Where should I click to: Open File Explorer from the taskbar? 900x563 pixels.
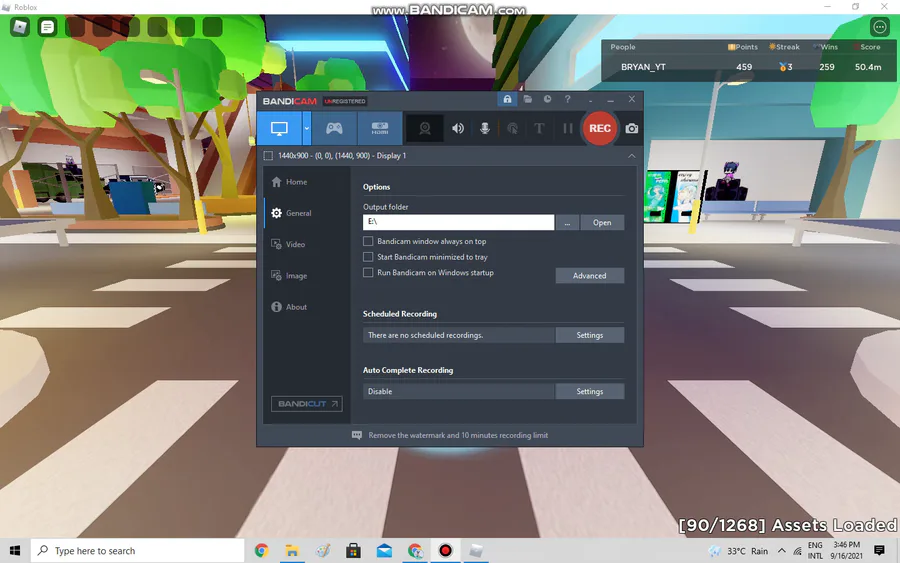pyautogui.click(x=292, y=551)
